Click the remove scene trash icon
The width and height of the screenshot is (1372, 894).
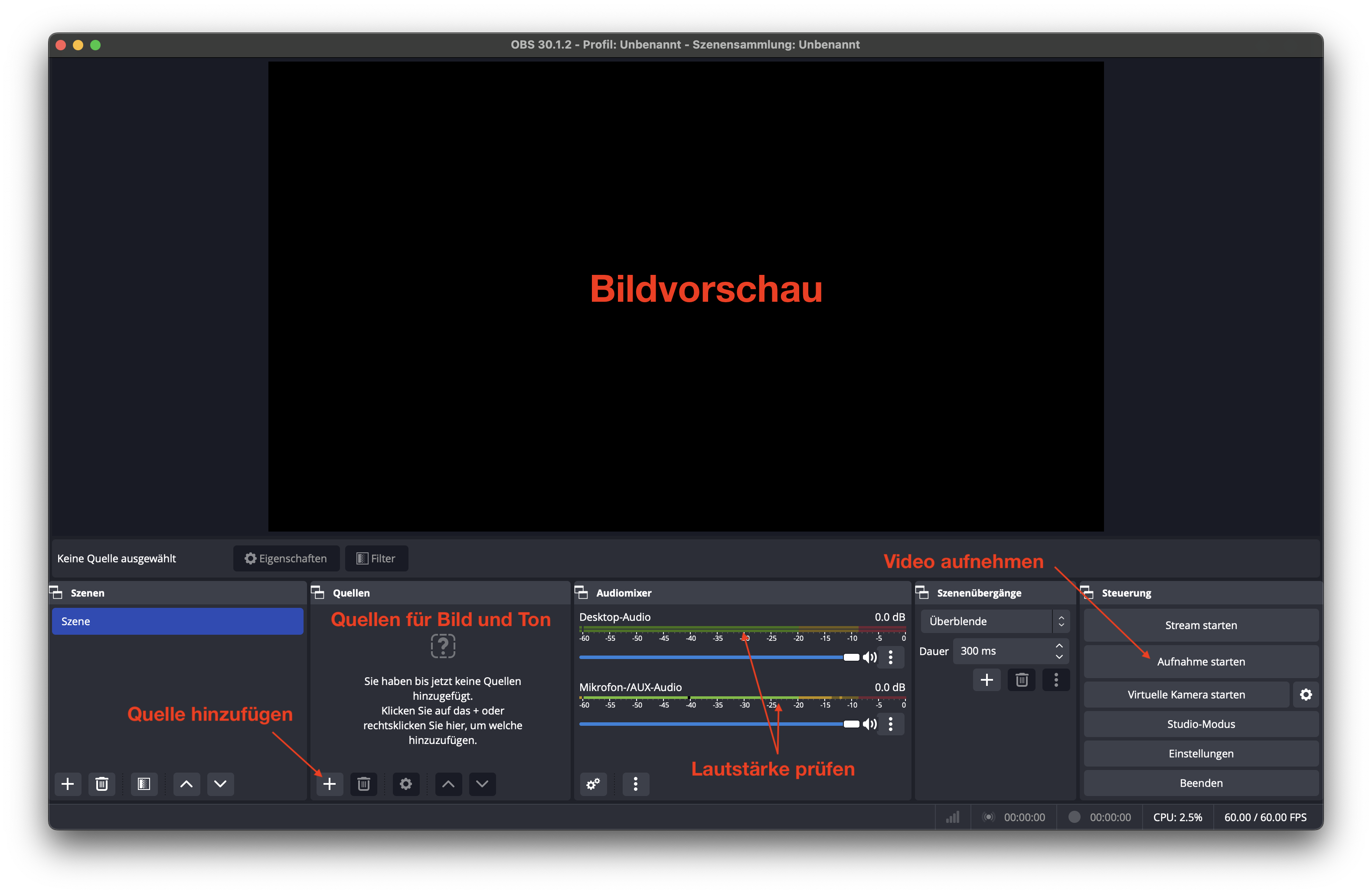click(101, 784)
